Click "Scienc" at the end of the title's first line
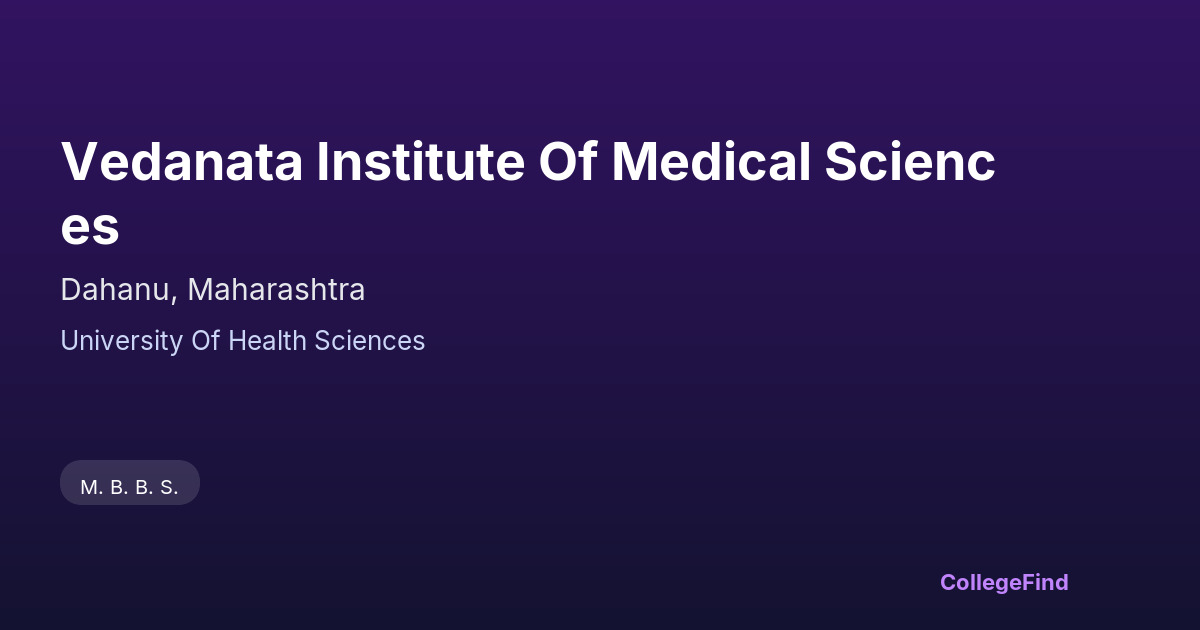Image resolution: width=1200 pixels, height=630 pixels. point(909,162)
